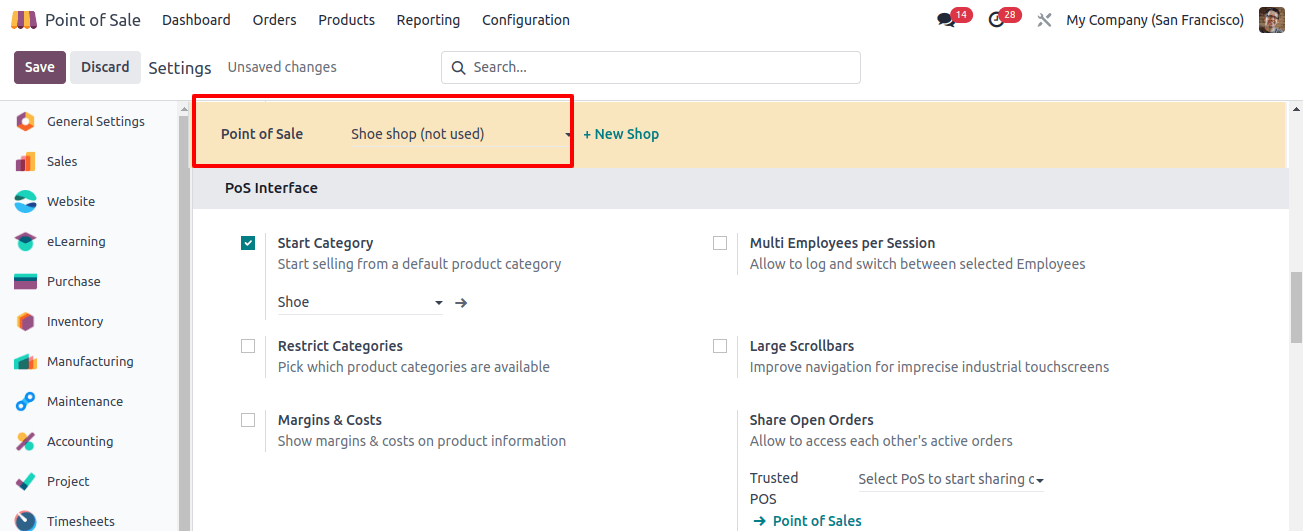Open Trusted POS sharing dropdown
This screenshot has width=1303, height=531.
coord(951,479)
